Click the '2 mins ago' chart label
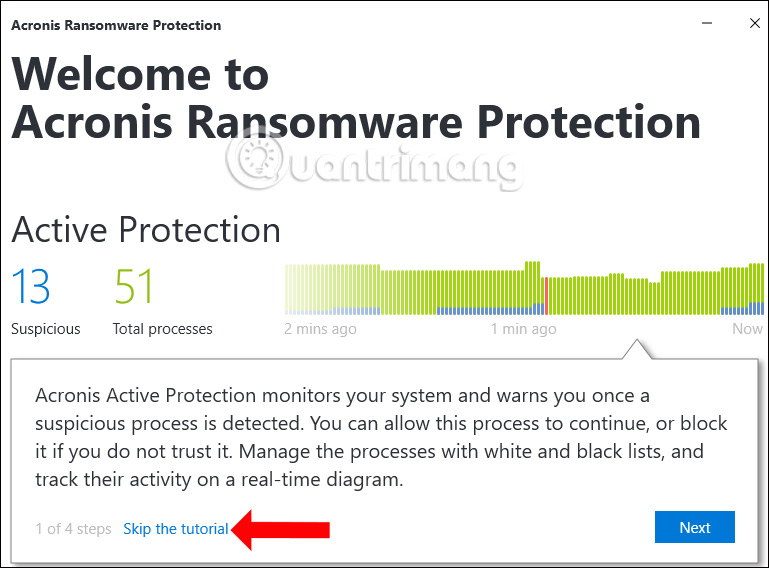Image resolution: width=769 pixels, height=568 pixels. click(320, 328)
